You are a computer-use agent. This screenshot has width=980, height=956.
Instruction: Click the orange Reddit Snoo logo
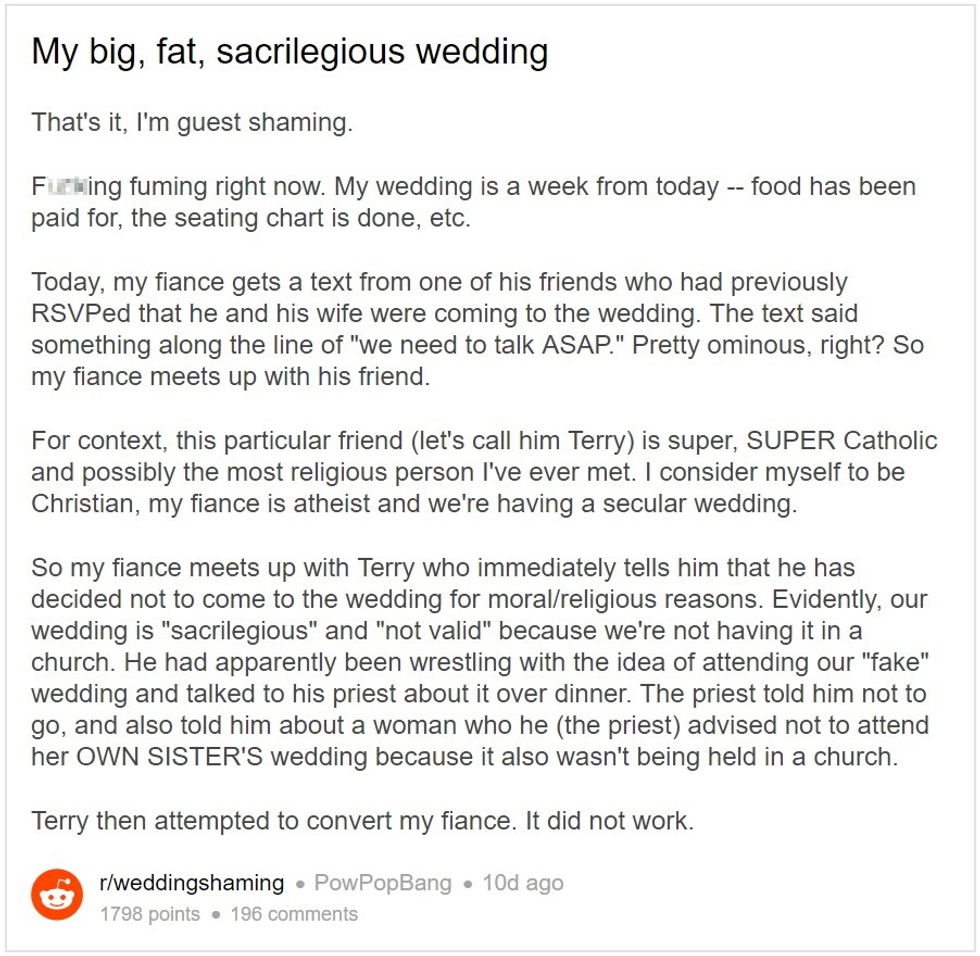[57, 894]
